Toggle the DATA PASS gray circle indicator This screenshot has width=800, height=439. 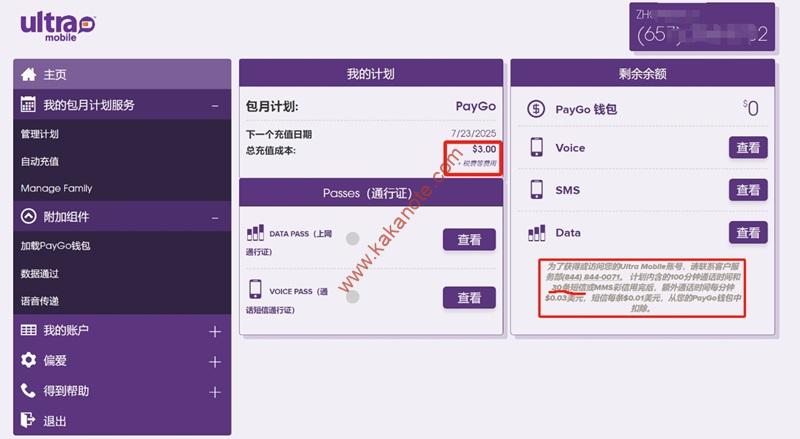click(x=353, y=238)
